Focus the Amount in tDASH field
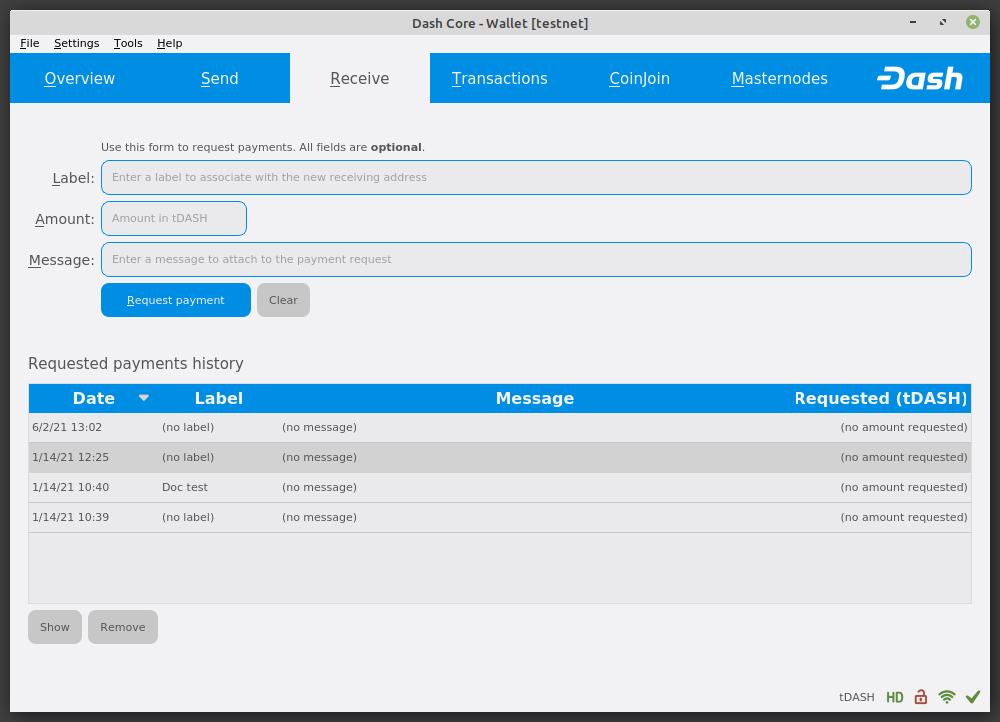The width and height of the screenshot is (1000, 722). (173, 218)
